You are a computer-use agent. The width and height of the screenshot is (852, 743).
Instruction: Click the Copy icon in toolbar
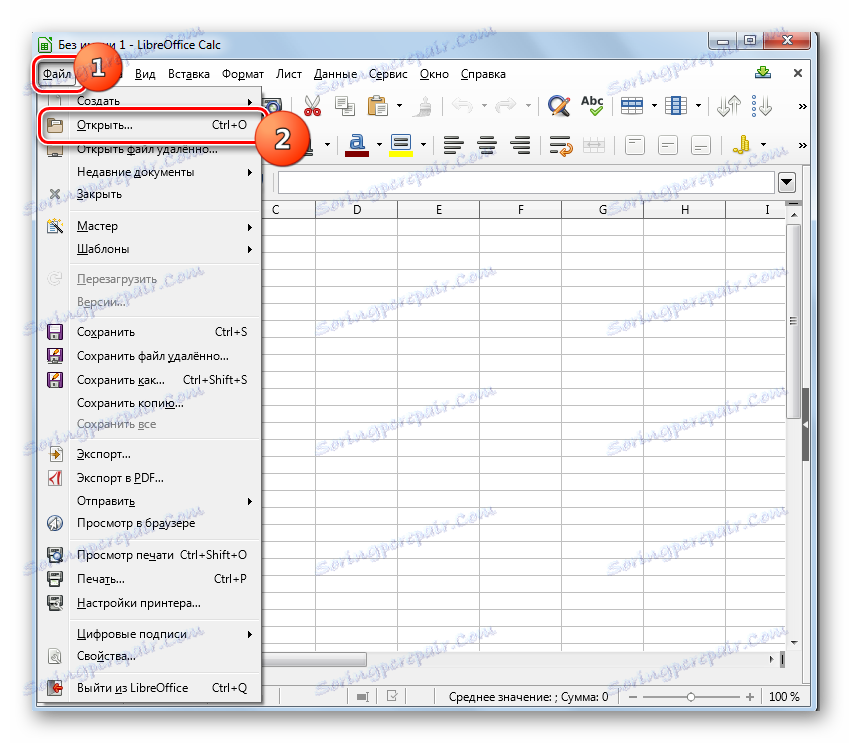click(344, 106)
